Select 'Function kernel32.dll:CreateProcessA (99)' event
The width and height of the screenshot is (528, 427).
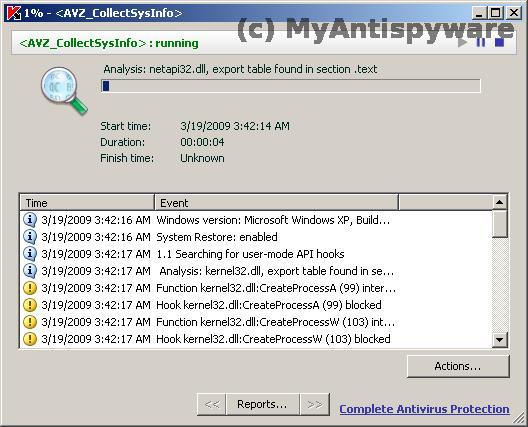pyautogui.click(x=256, y=288)
